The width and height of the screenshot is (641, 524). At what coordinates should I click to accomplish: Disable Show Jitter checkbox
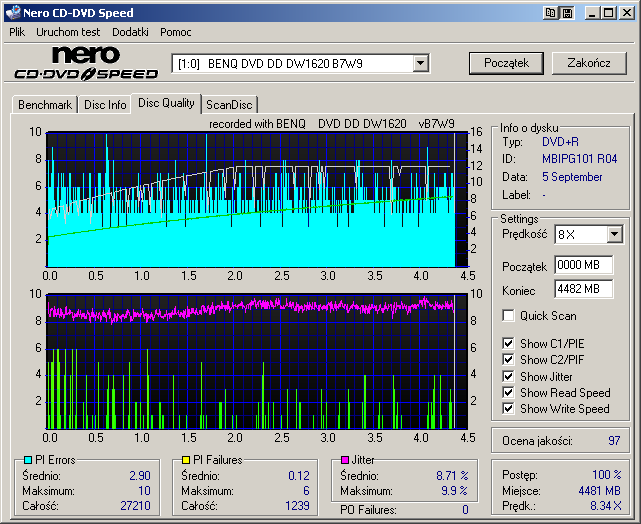[508, 376]
